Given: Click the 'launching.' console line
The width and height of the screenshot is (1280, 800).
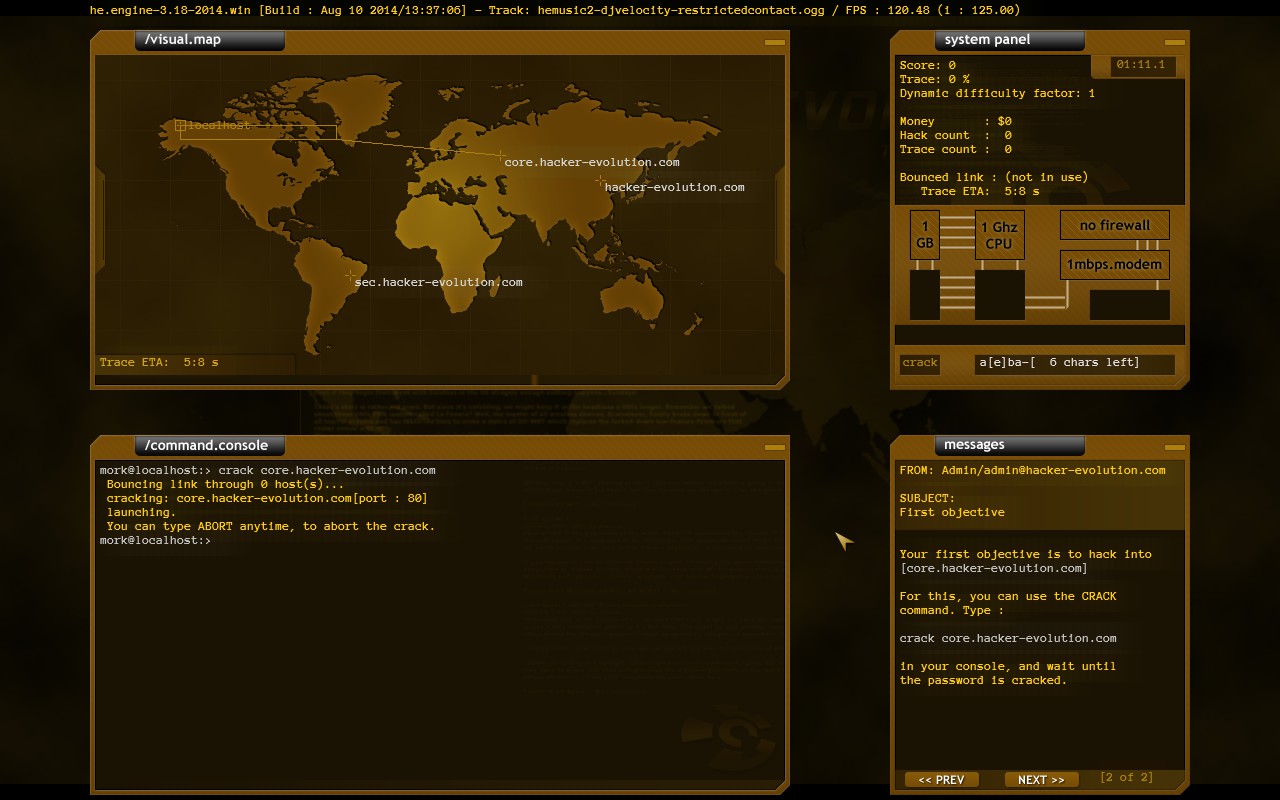Looking at the screenshot, I should pyautogui.click(x=142, y=512).
